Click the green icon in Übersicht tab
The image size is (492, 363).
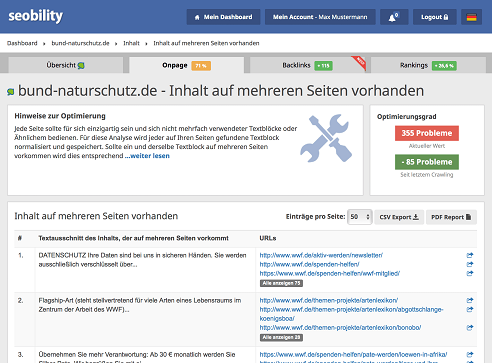(x=81, y=66)
